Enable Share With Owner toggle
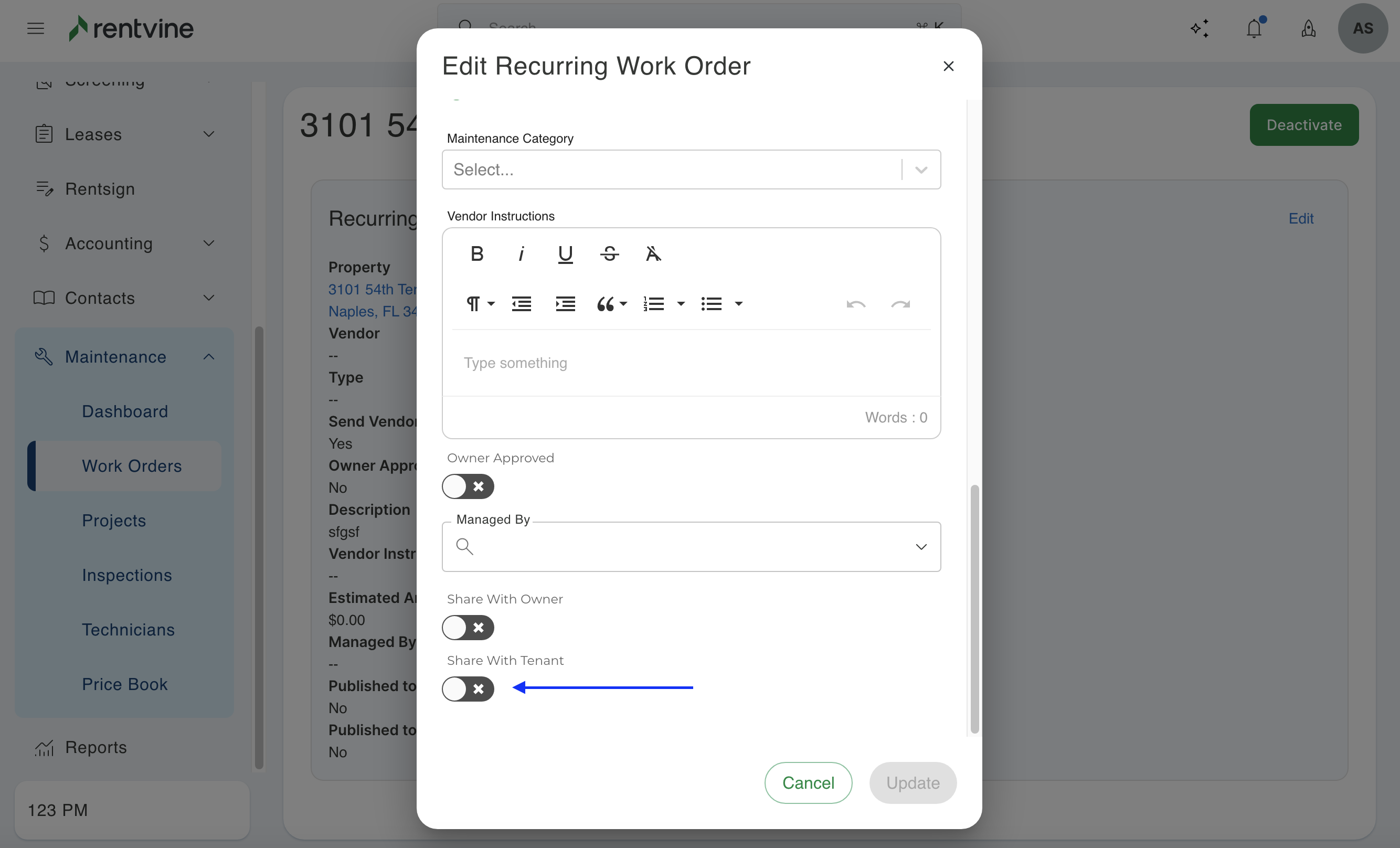 (x=468, y=628)
